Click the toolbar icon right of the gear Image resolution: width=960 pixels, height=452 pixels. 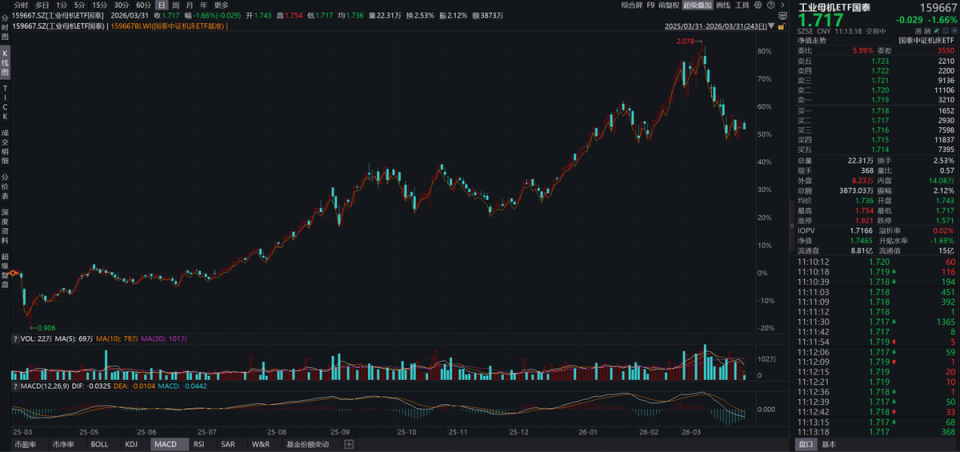point(771,5)
